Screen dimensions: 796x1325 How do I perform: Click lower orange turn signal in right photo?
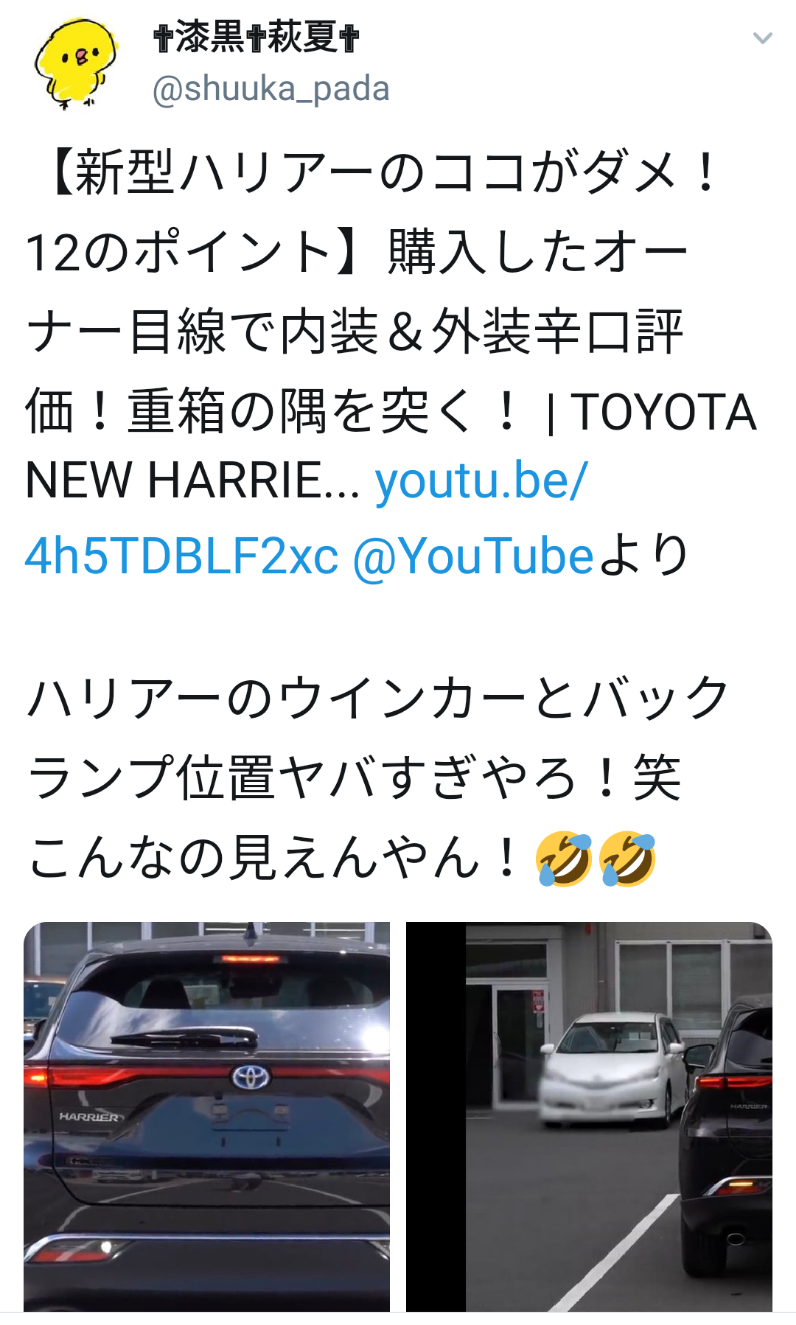pos(739,1186)
